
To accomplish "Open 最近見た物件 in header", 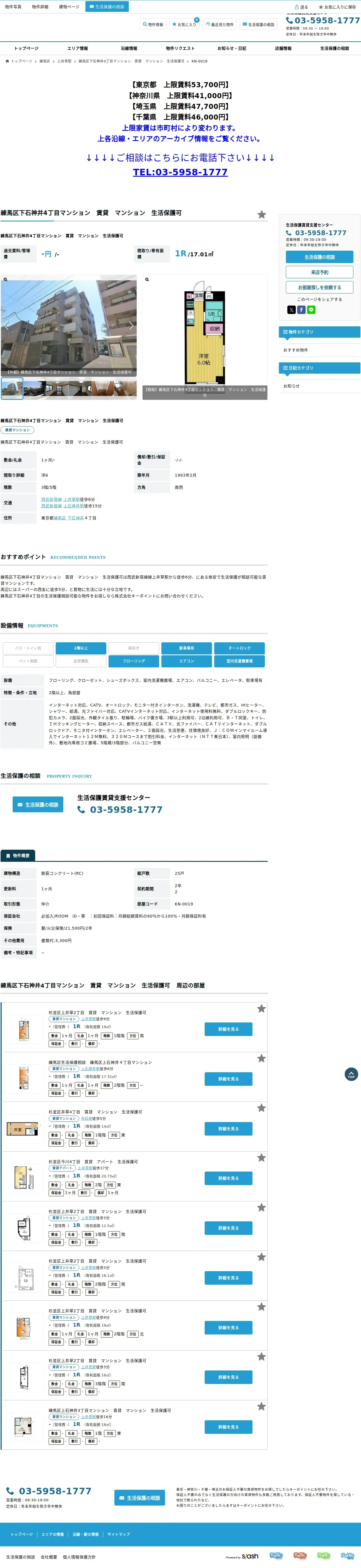I will coord(219,24).
